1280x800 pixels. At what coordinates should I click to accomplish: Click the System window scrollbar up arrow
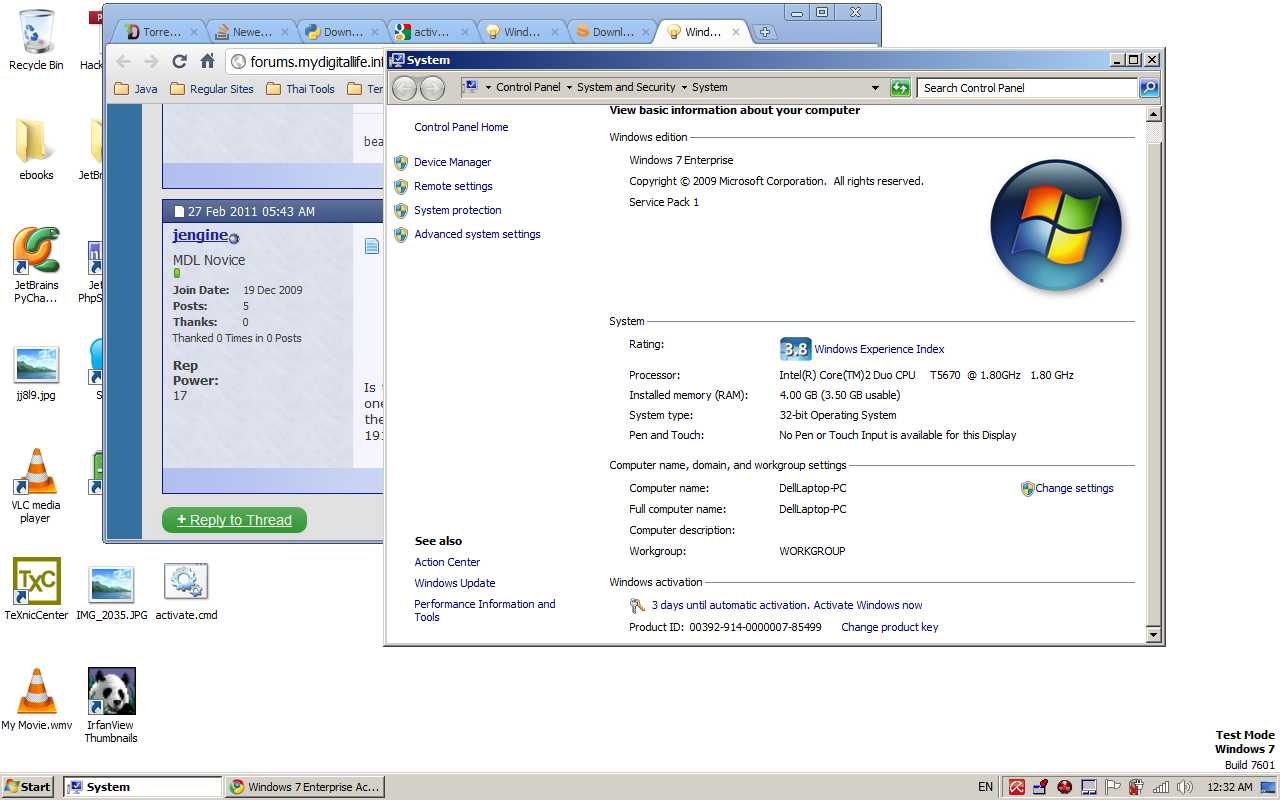pos(1153,114)
